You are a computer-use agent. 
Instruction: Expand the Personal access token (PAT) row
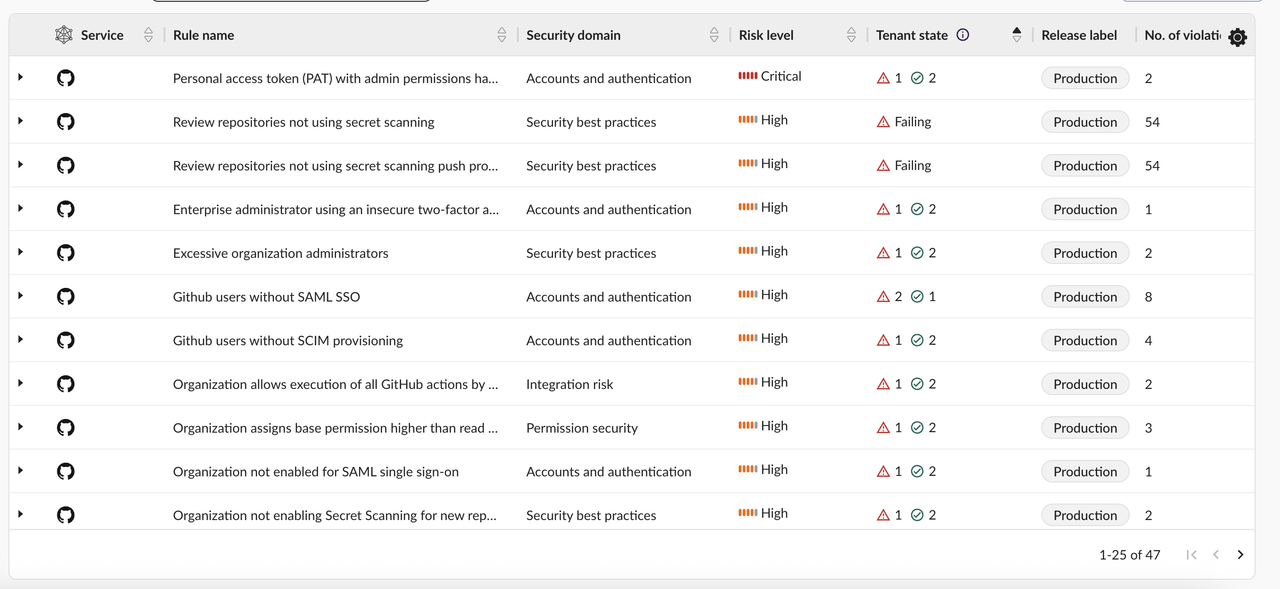point(20,77)
